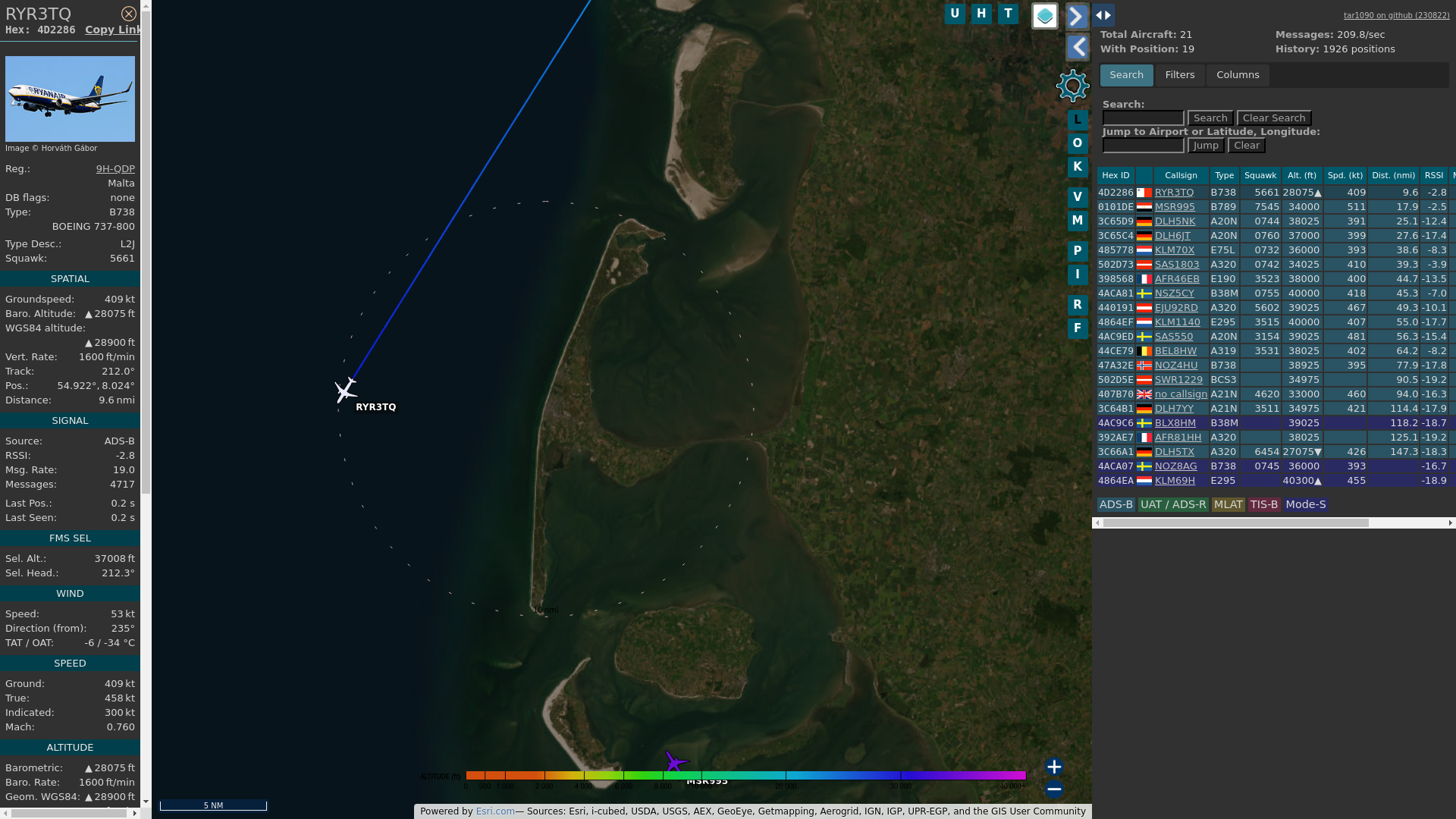Click the Ryanair aircraft photo thumbnail
This screenshot has width=1456, height=819.
point(70,99)
